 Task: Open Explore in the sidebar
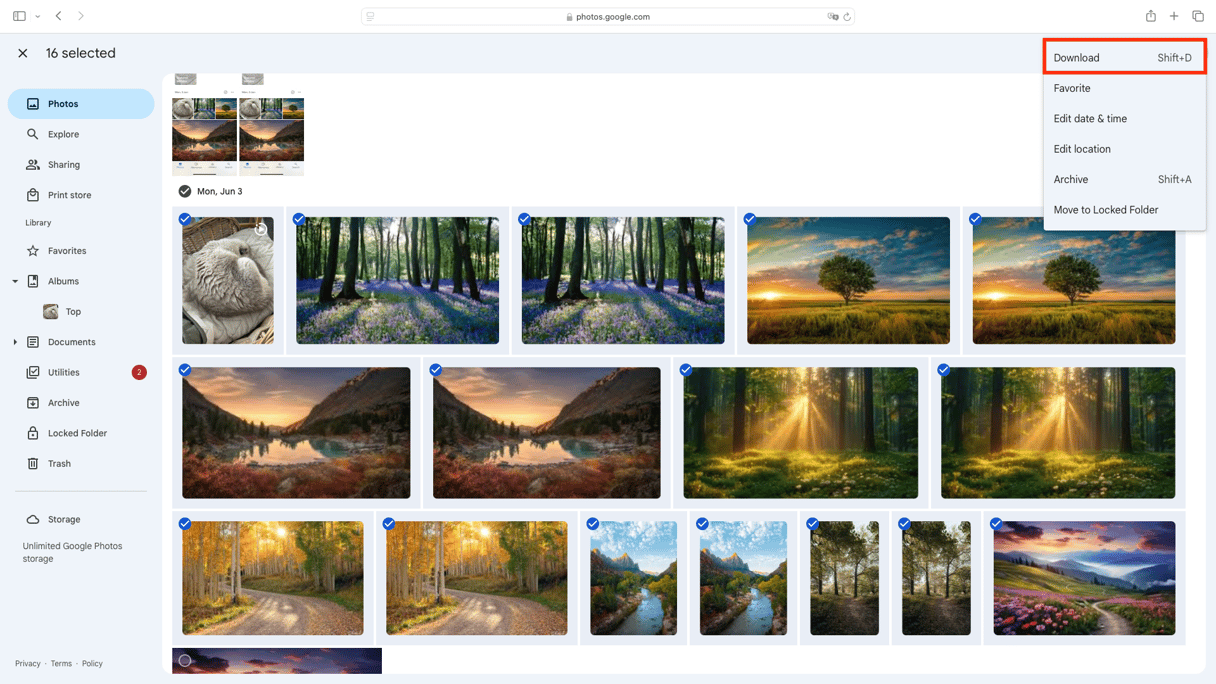point(81,134)
